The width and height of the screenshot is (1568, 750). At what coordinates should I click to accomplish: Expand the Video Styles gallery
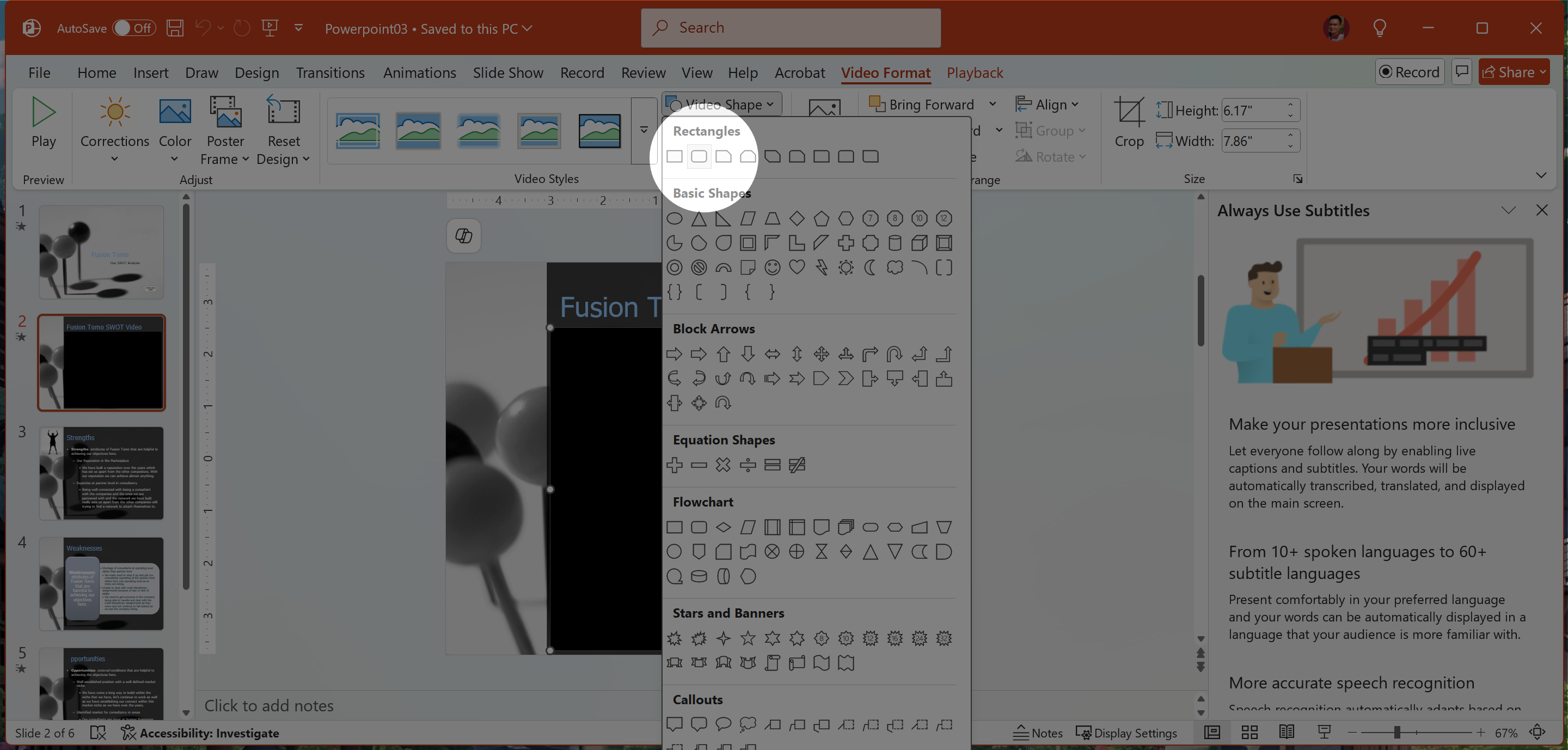point(644,130)
